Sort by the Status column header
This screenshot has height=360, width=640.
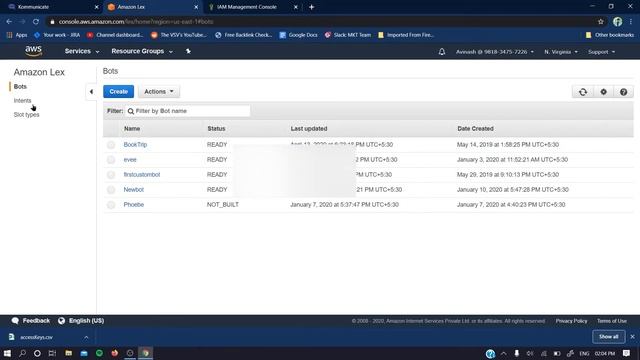click(x=216, y=129)
